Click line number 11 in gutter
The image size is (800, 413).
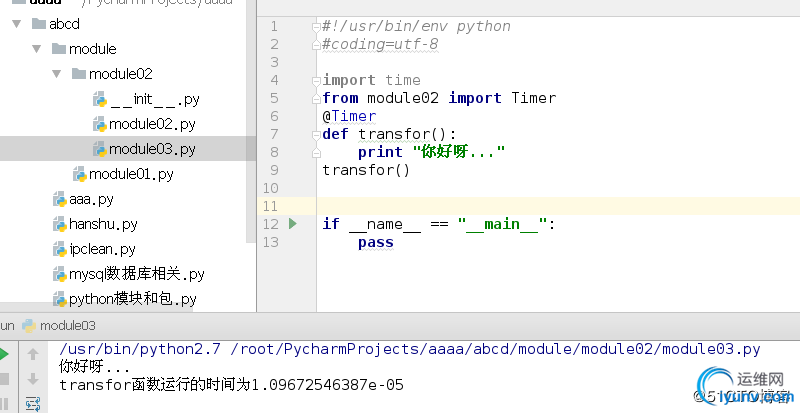pos(270,206)
